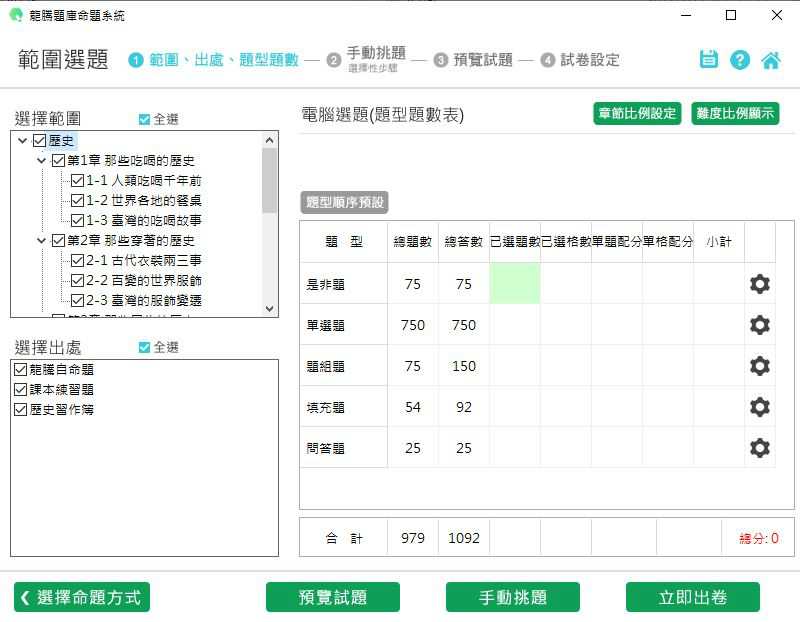Uncheck 歷史習作簿 source checkbox
Image resolution: width=800 pixels, height=622 pixels.
coord(20,410)
